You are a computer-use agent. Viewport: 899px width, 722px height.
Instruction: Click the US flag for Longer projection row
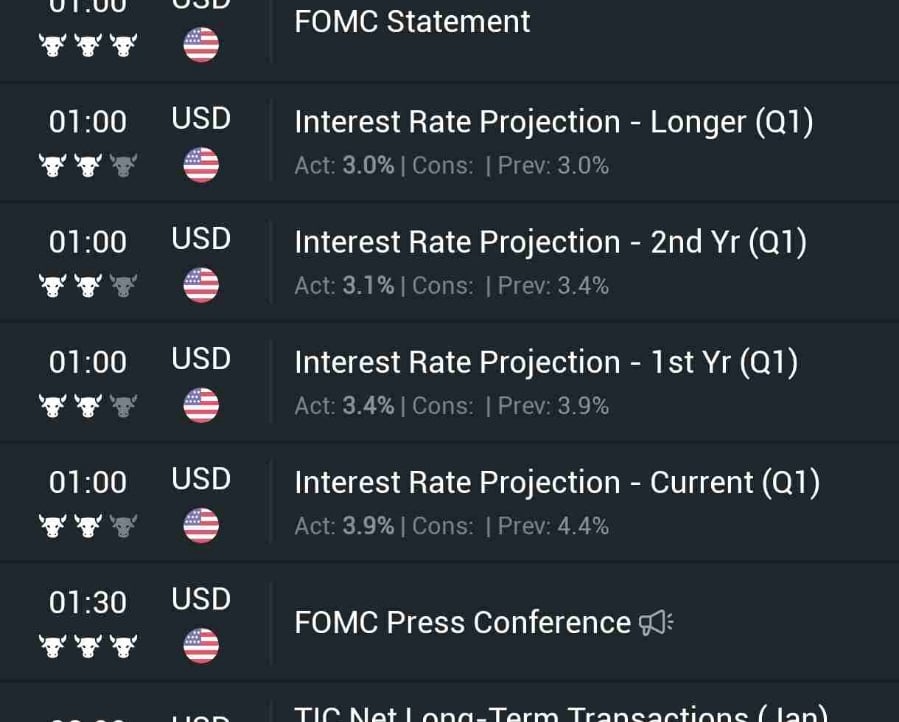[201, 165]
